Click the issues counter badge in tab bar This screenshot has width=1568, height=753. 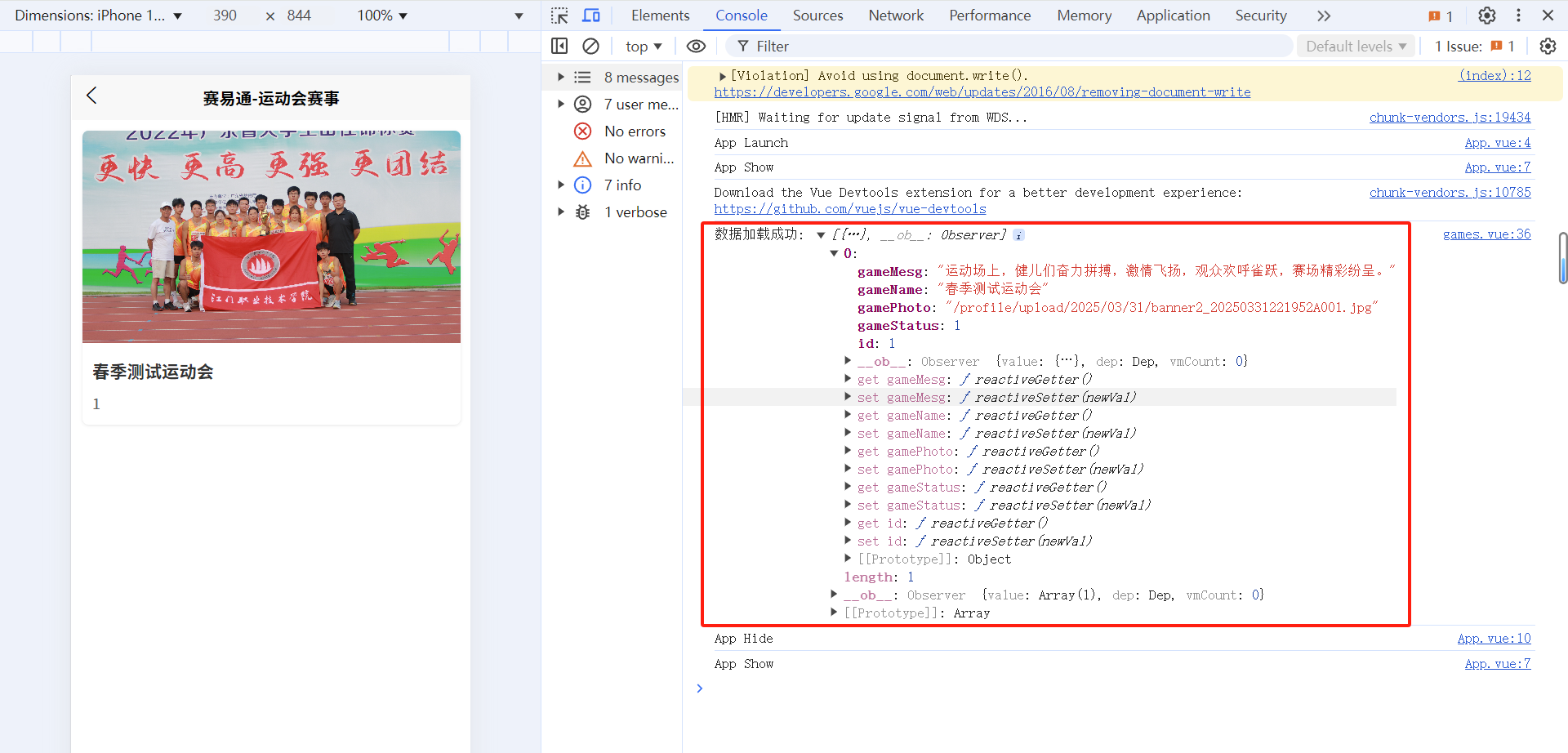click(1441, 16)
